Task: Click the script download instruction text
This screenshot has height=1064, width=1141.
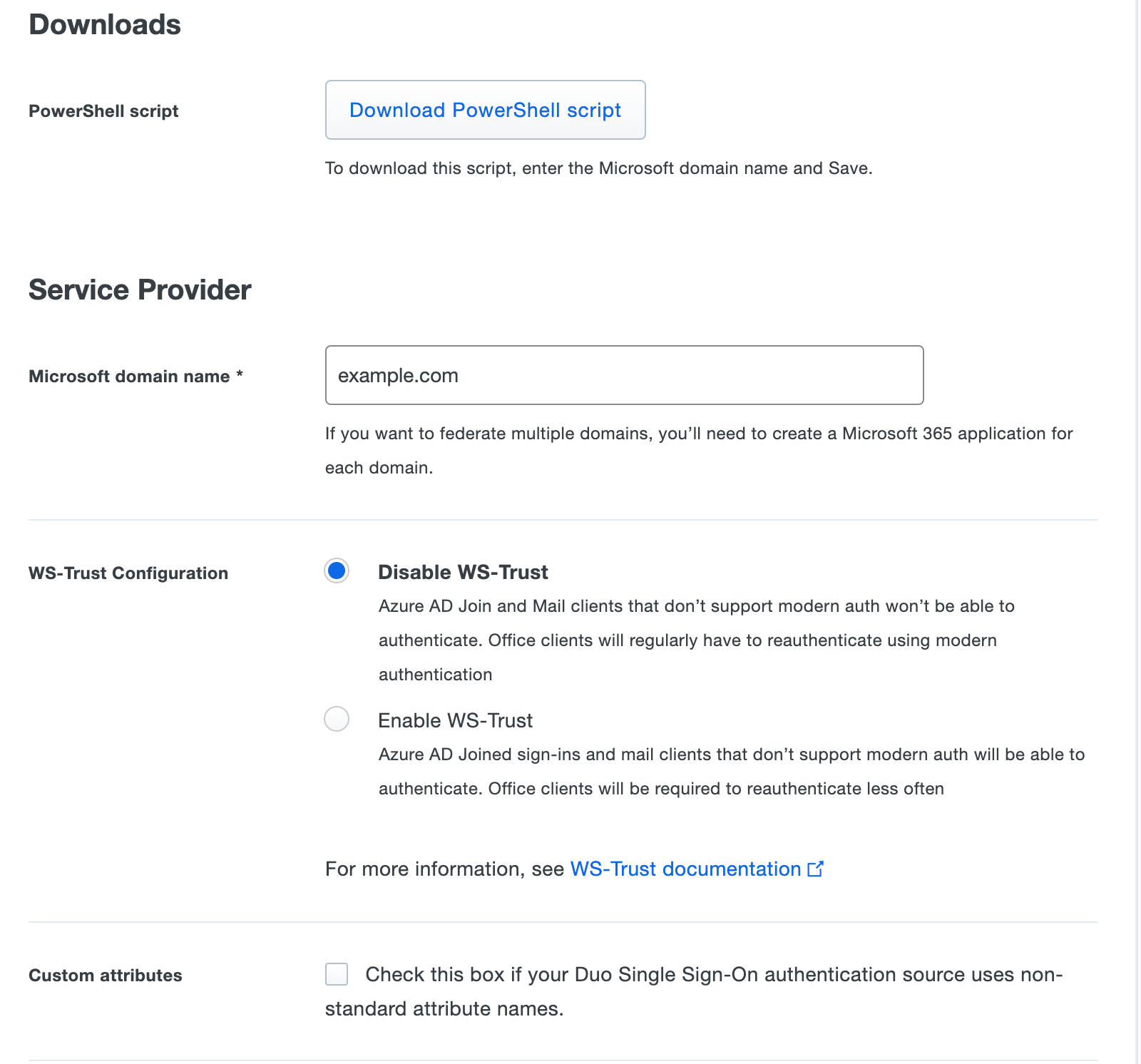Action: (598, 168)
